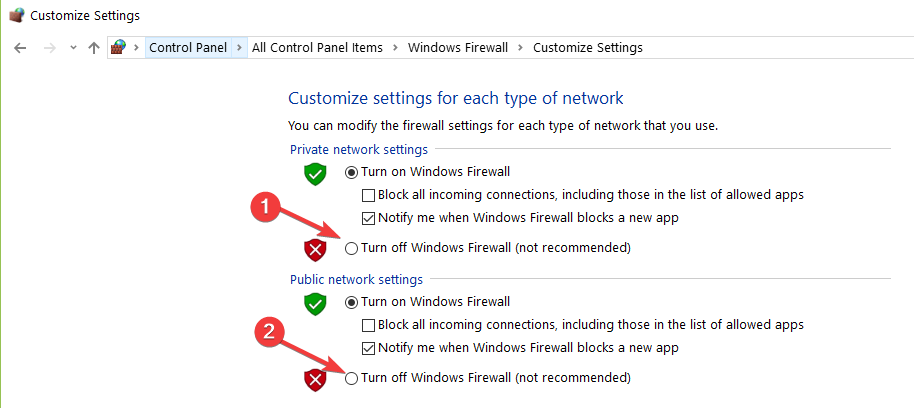The width and height of the screenshot is (914, 408).
Task: Select private Turn on Windows Firewall radio
Action: coord(351,172)
